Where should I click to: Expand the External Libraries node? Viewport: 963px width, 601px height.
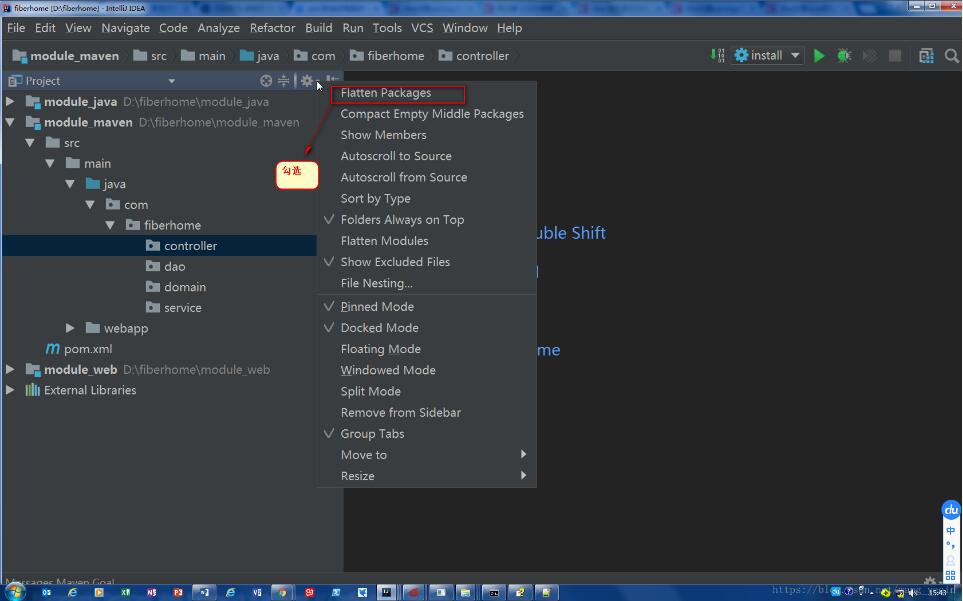pos(10,390)
